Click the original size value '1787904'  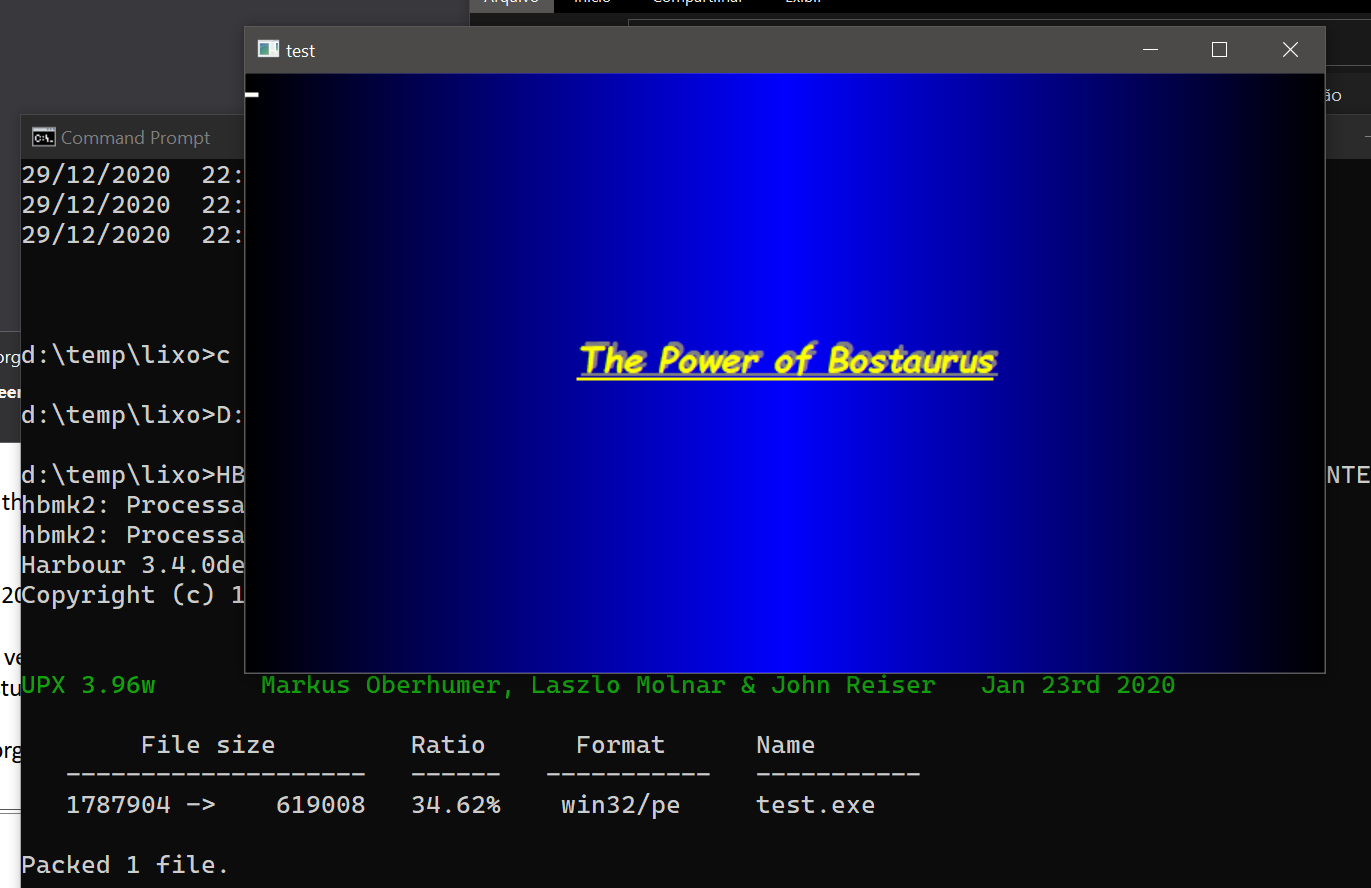[118, 805]
